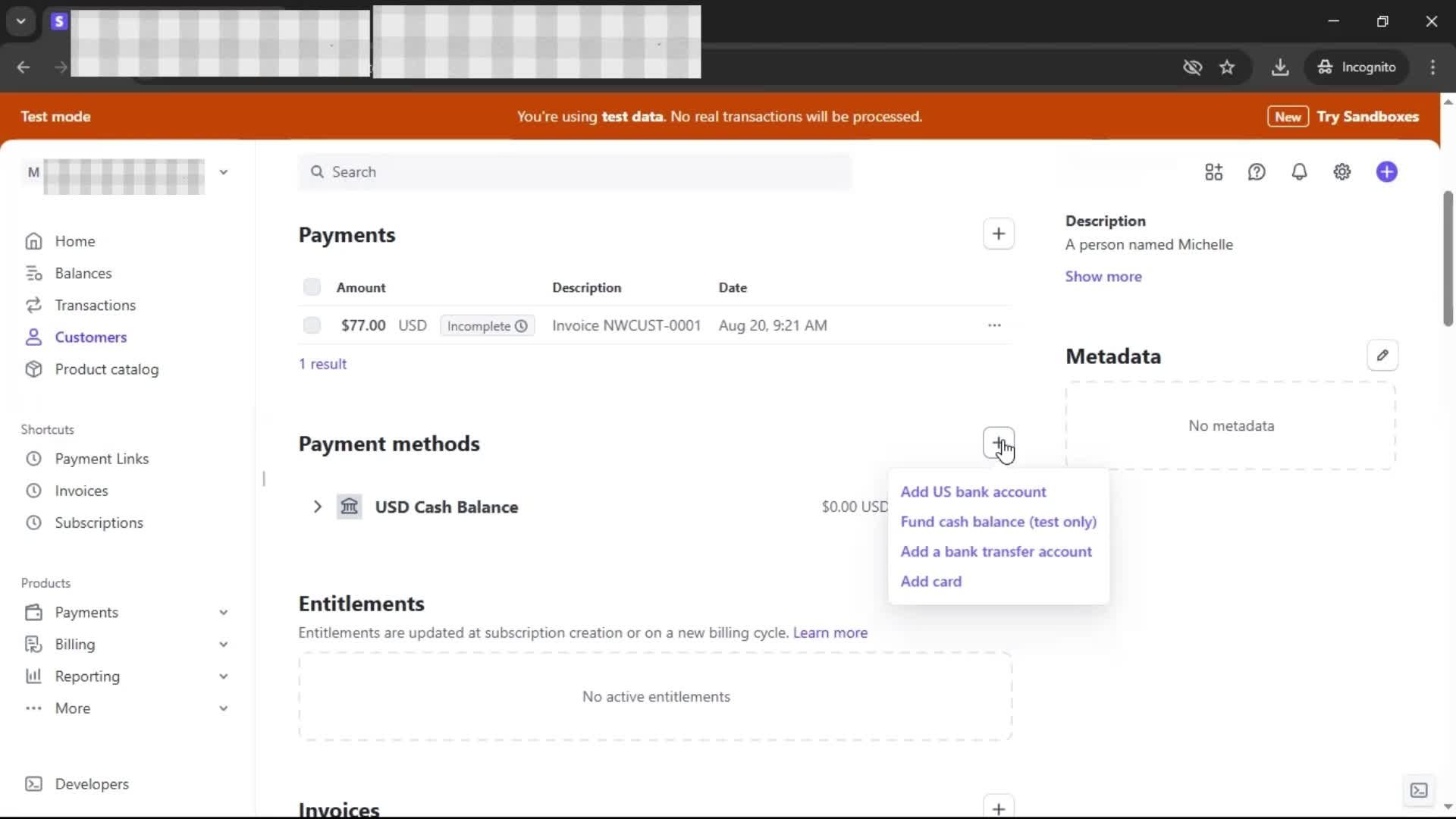Click the purple create plus icon
Image resolution: width=1456 pixels, height=819 pixels.
pos(1386,172)
